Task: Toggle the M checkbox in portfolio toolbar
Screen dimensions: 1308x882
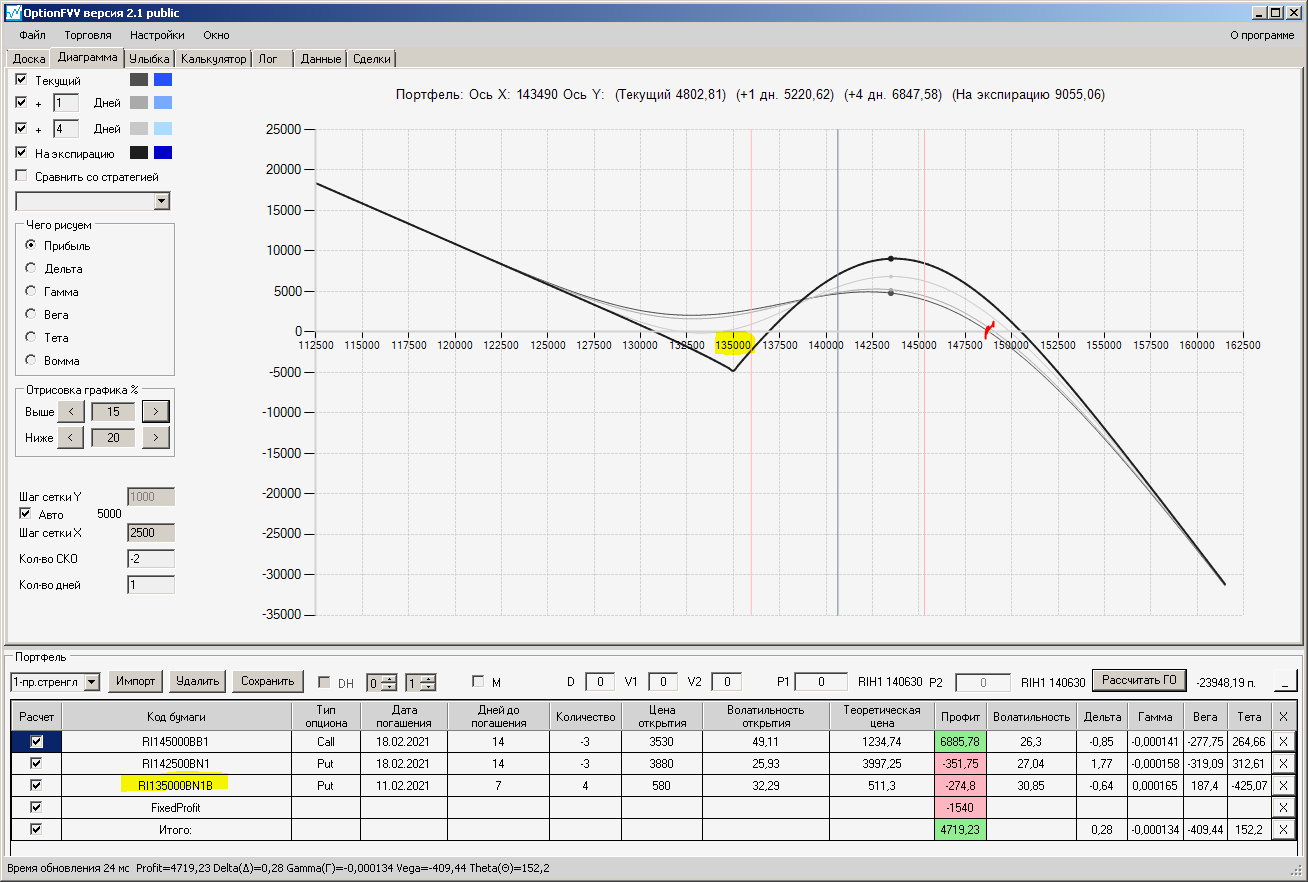Action: (479, 682)
